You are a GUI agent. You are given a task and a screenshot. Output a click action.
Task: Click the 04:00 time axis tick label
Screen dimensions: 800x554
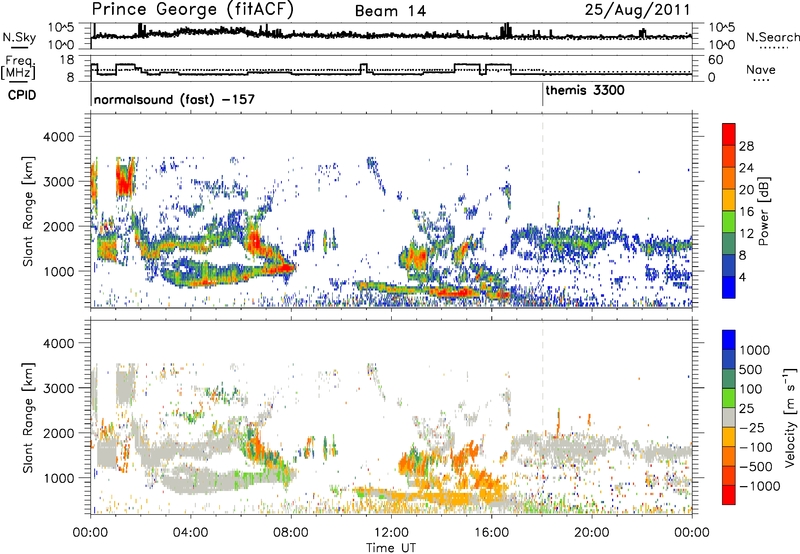click(x=190, y=533)
